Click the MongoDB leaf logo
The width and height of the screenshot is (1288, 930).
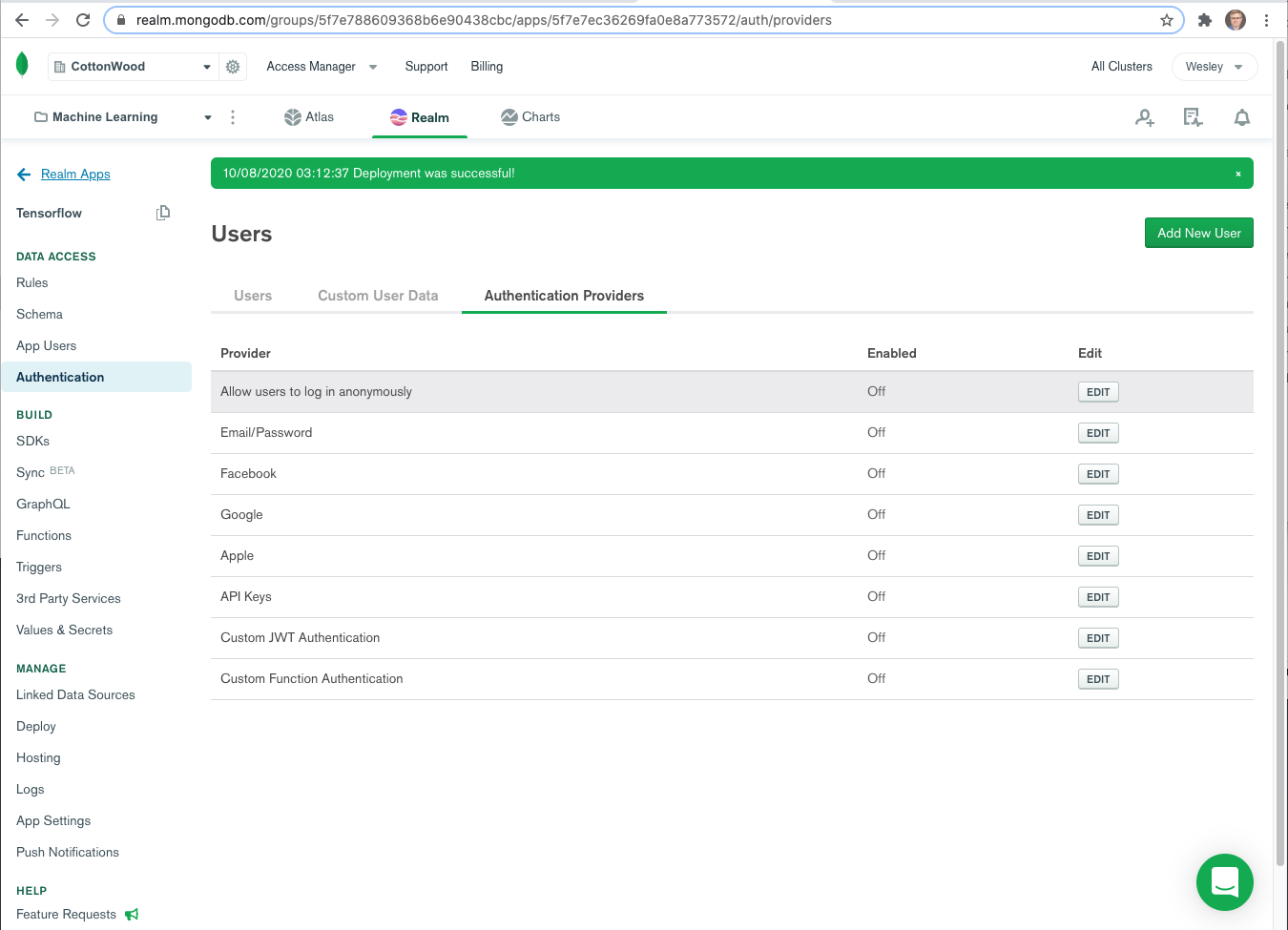(22, 65)
